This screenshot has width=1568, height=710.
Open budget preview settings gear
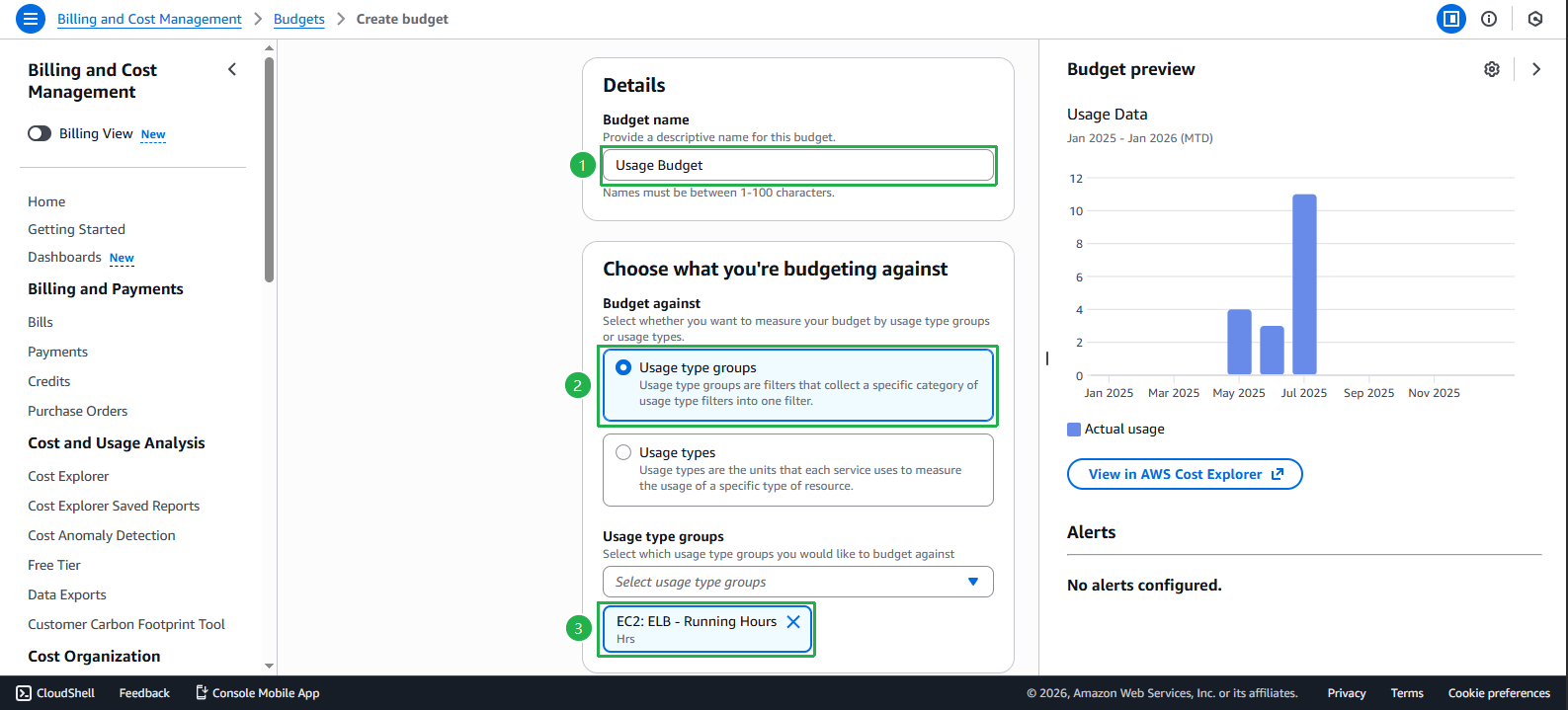click(x=1492, y=69)
